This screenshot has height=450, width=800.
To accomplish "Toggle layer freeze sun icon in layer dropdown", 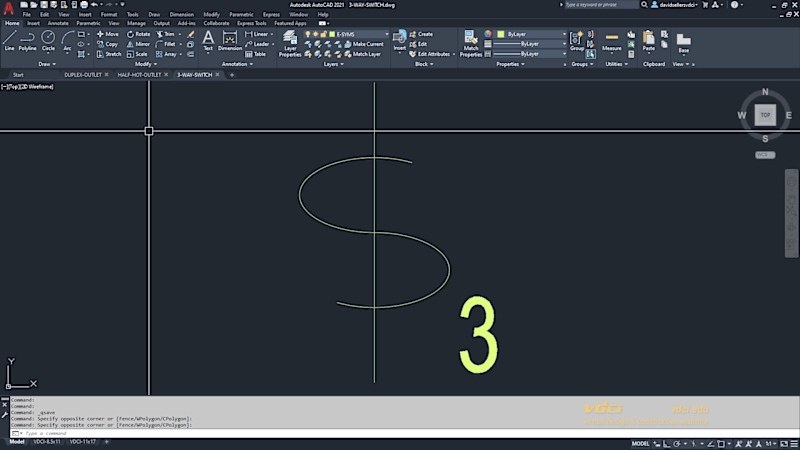I will pos(315,34).
